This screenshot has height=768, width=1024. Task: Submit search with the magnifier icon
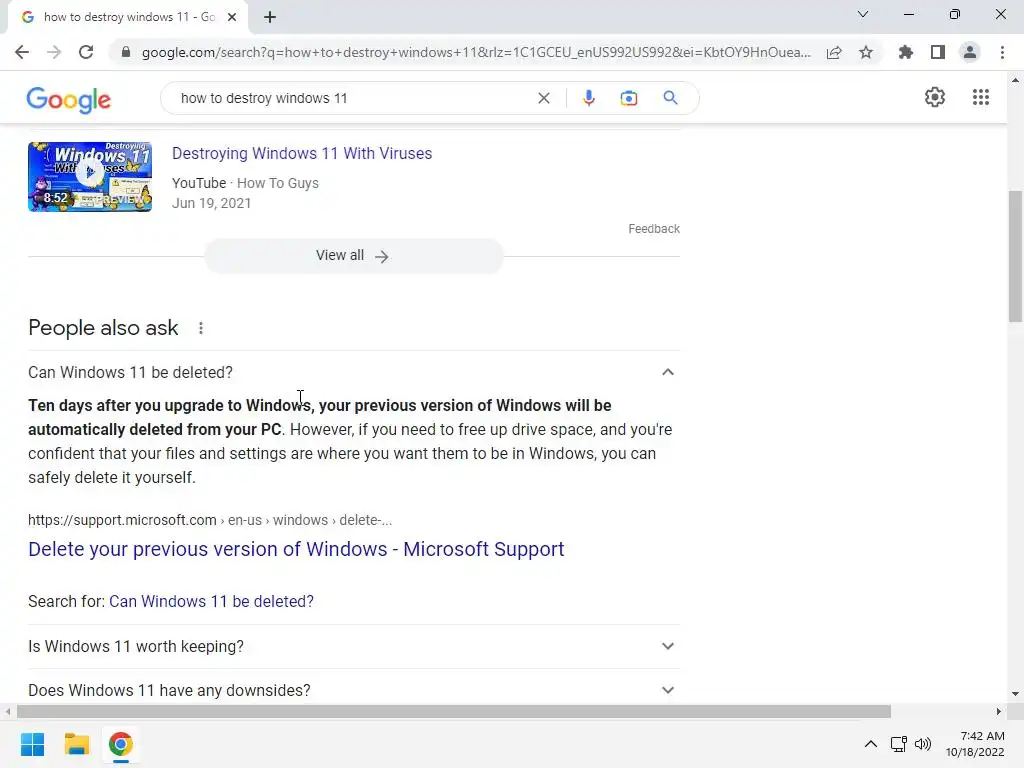pos(670,98)
